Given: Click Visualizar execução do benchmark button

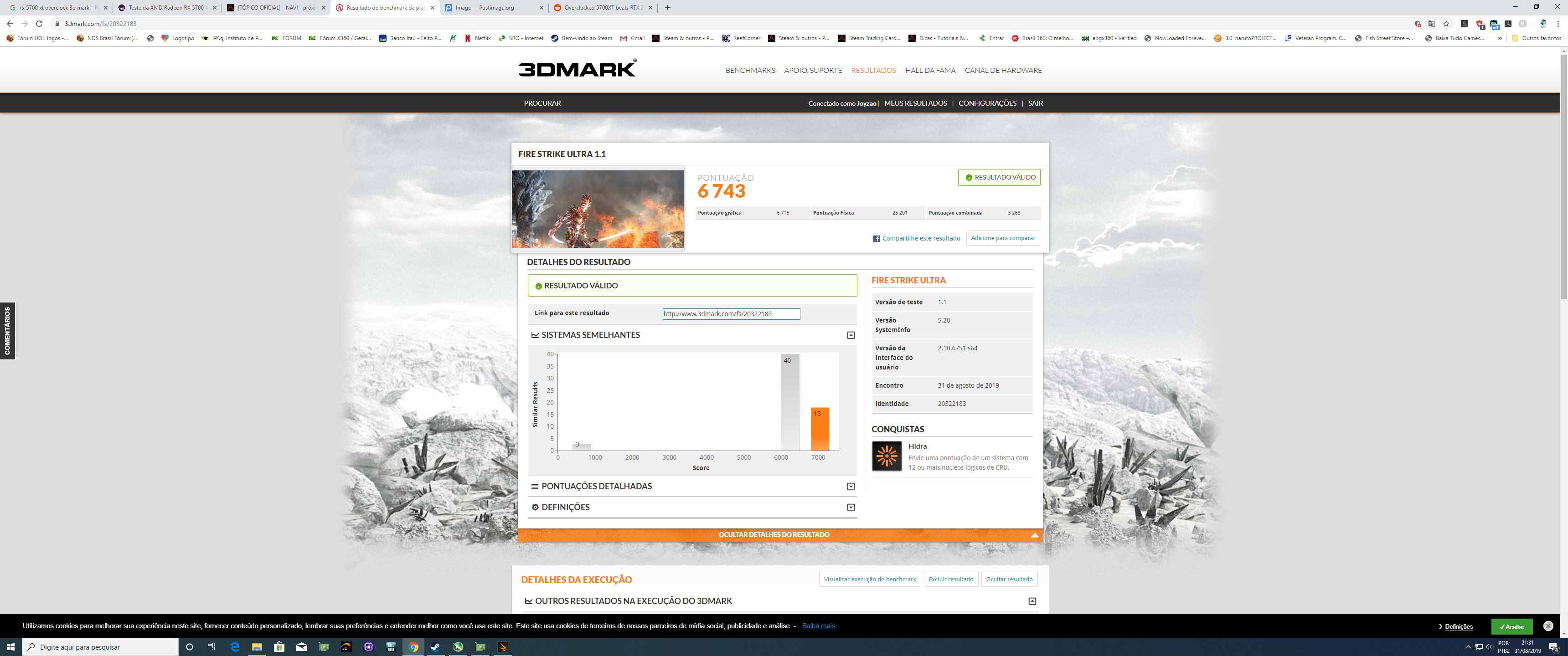Looking at the screenshot, I should click(x=870, y=579).
